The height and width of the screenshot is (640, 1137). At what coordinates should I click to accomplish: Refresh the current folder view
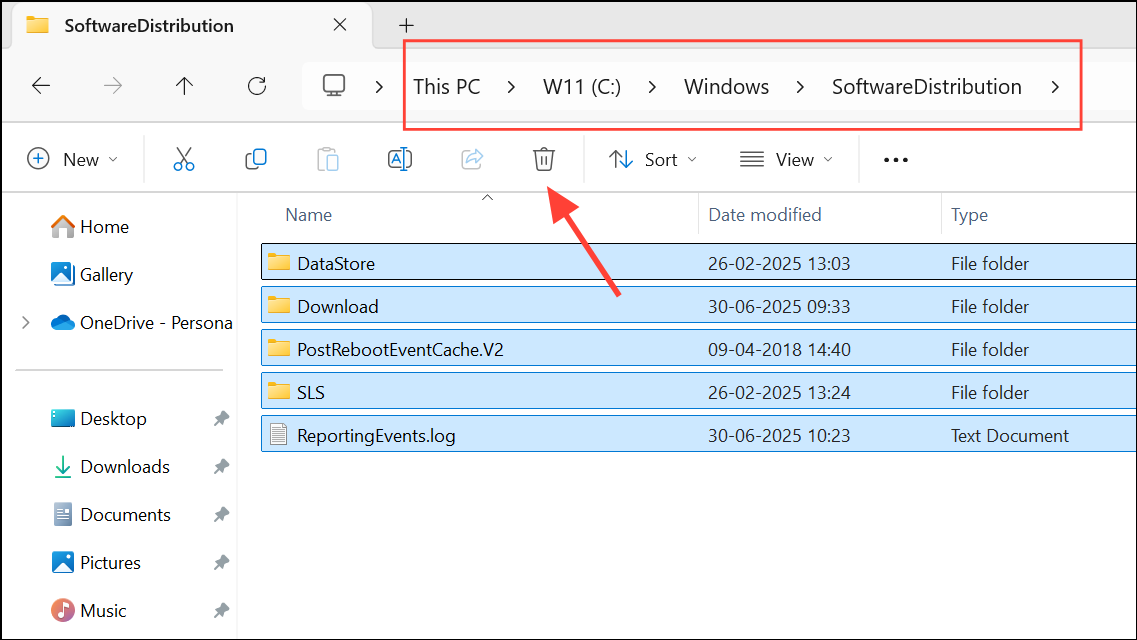[x=256, y=86]
